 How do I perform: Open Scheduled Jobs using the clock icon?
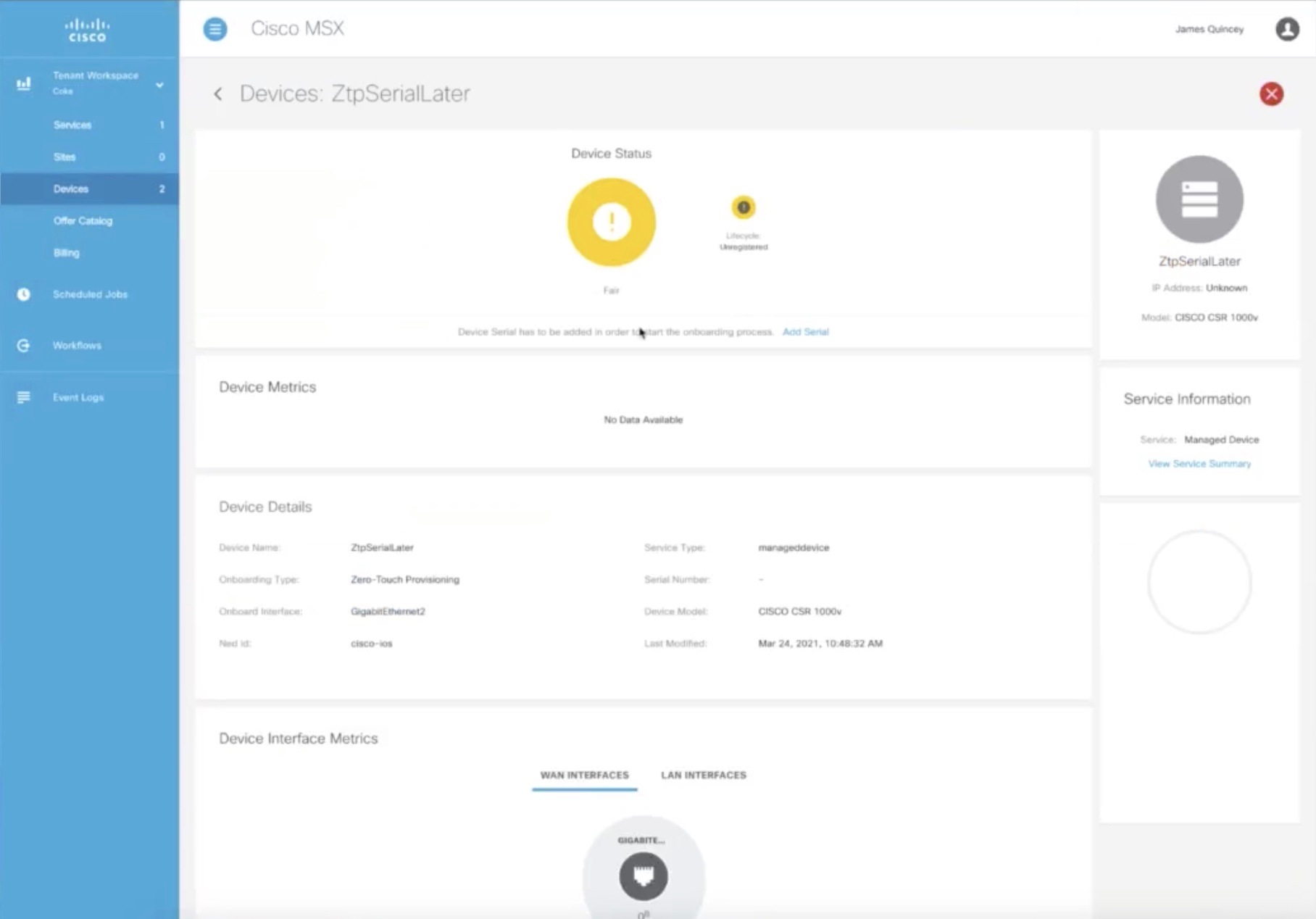[24, 294]
